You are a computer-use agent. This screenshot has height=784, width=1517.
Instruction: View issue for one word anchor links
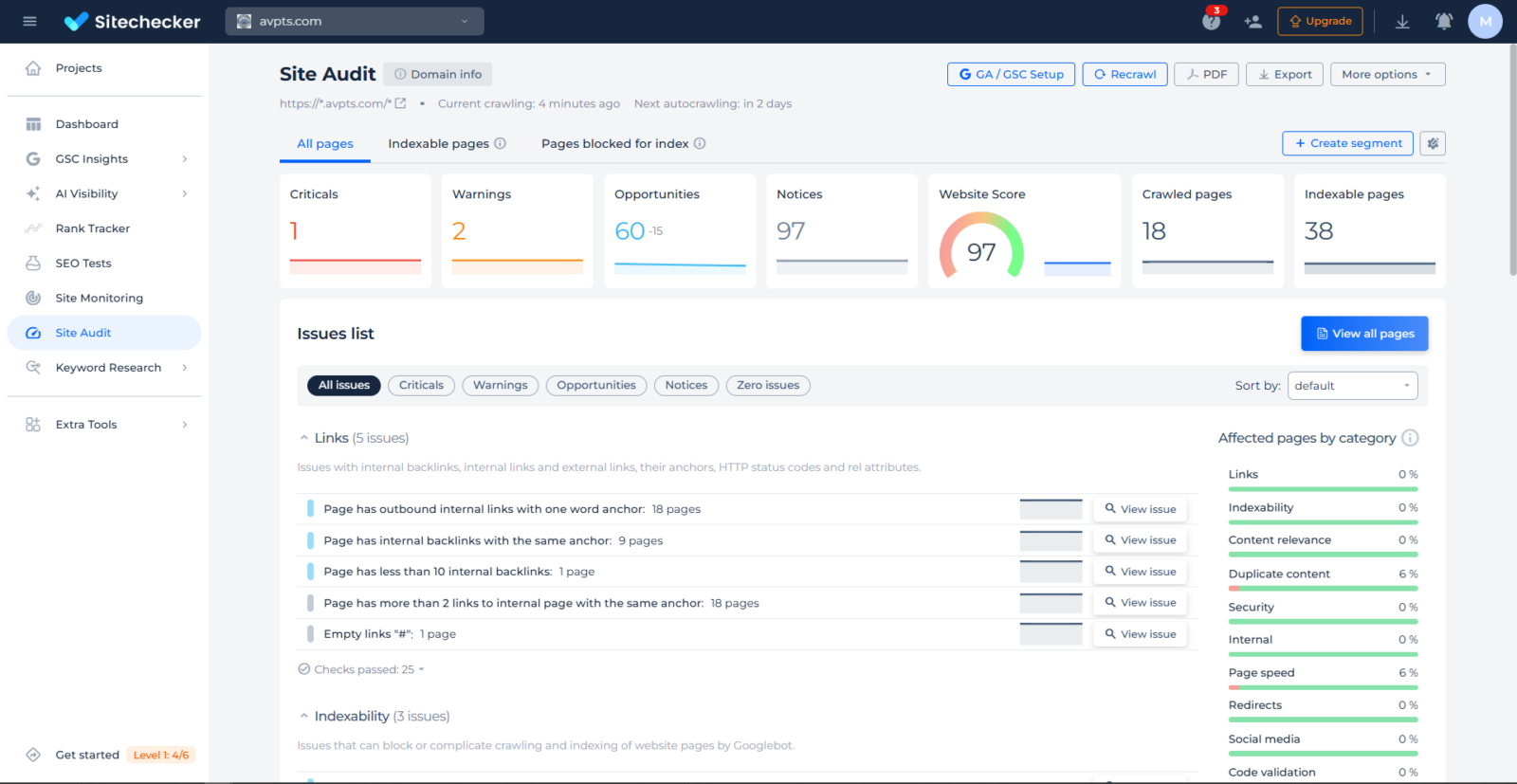click(1140, 509)
